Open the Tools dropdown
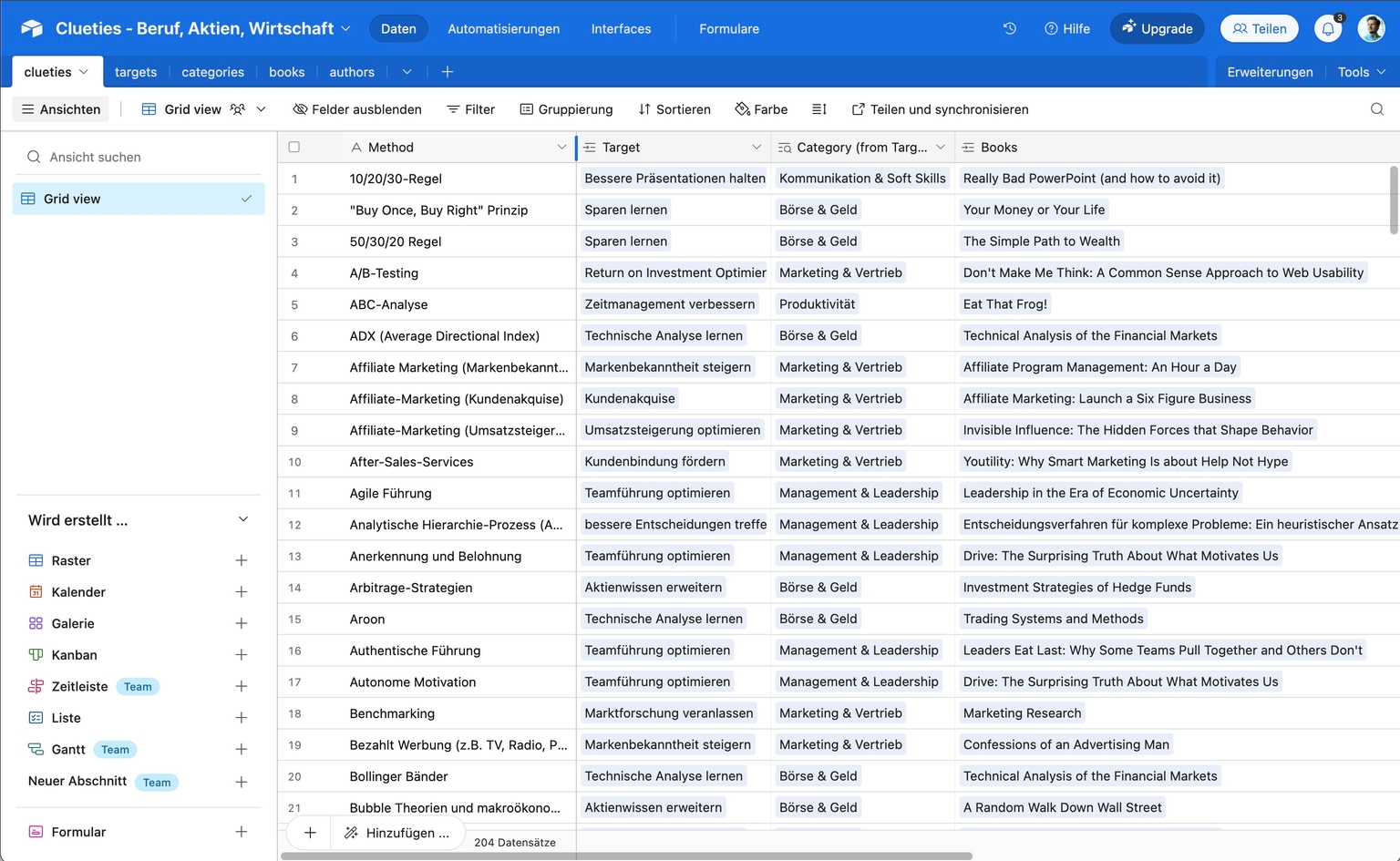The width and height of the screenshot is (1400, 861). point(1361,72)
